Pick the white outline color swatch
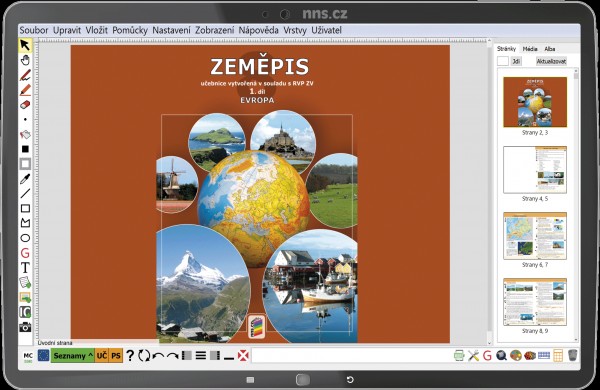Viewport: 600px width, 390px height. click(x=25, y=164)
